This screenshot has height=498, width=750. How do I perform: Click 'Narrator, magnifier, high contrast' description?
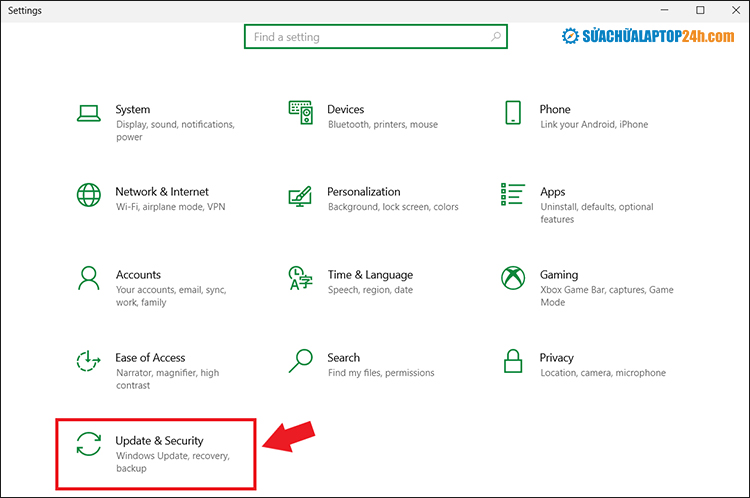pos(167,379)
